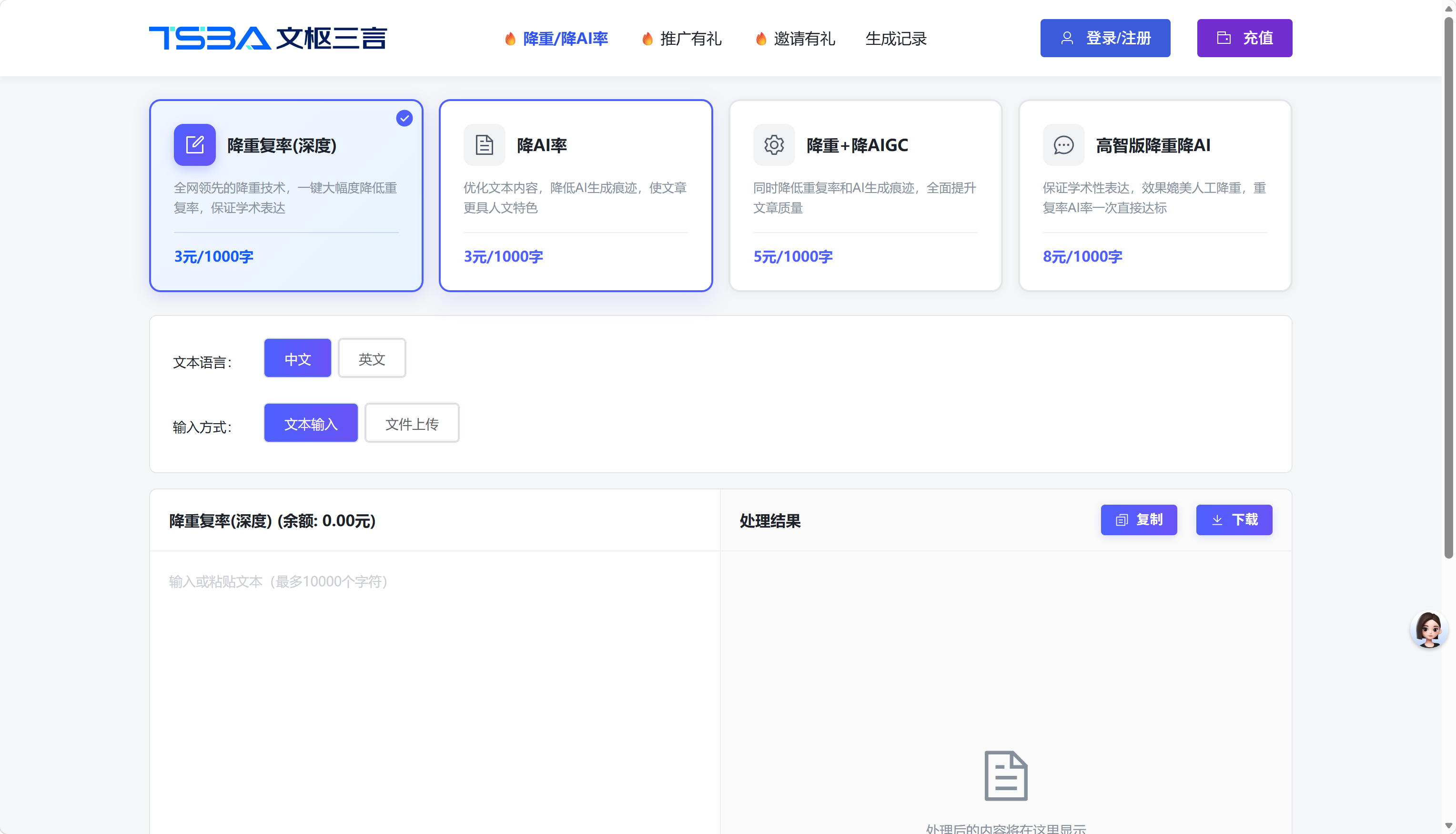1456x834 pixels.
Task: Select the 高智版降重降AI service card
Action: pos(1155,195)
